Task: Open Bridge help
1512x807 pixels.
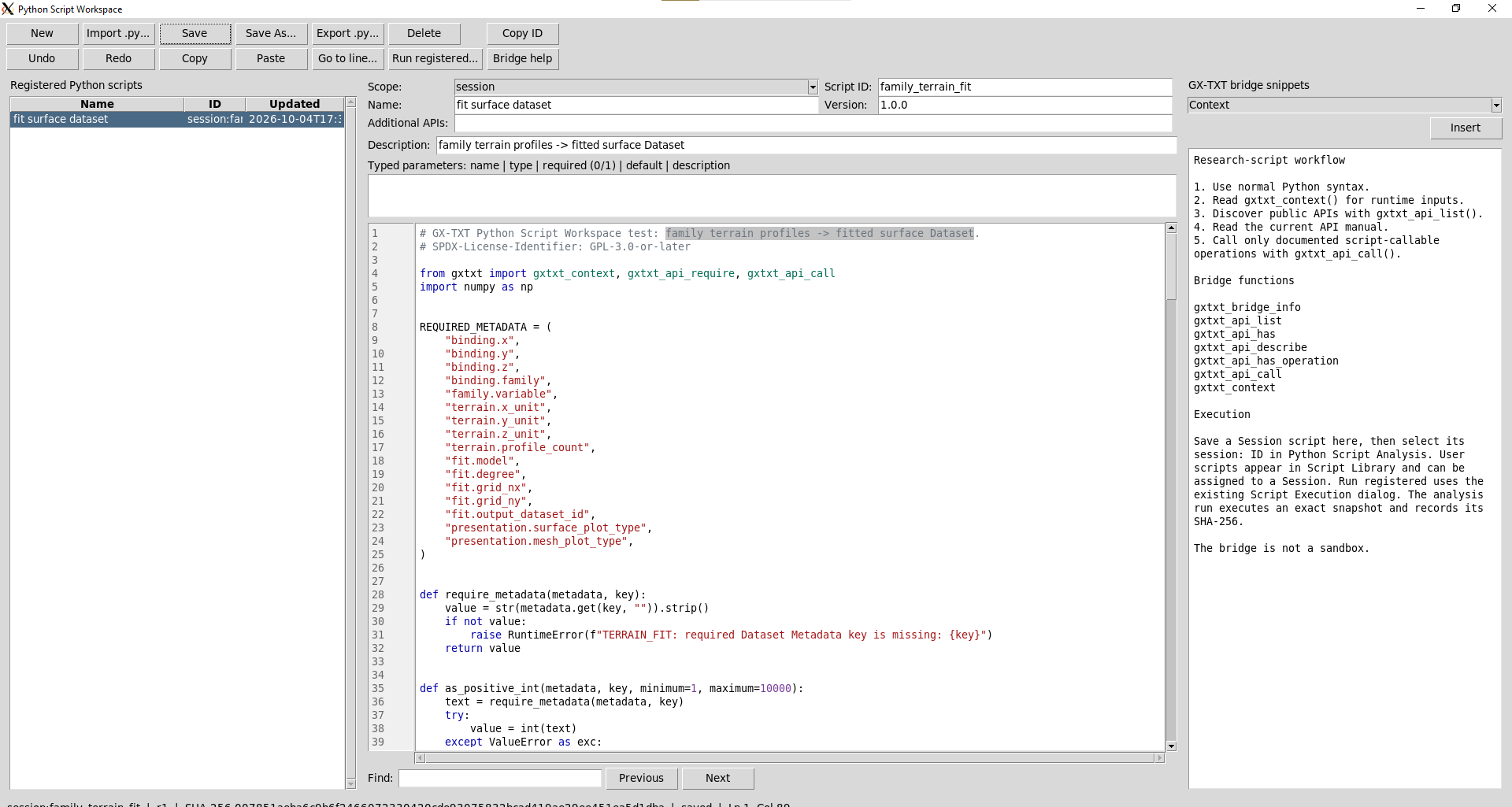Action: 523,58
